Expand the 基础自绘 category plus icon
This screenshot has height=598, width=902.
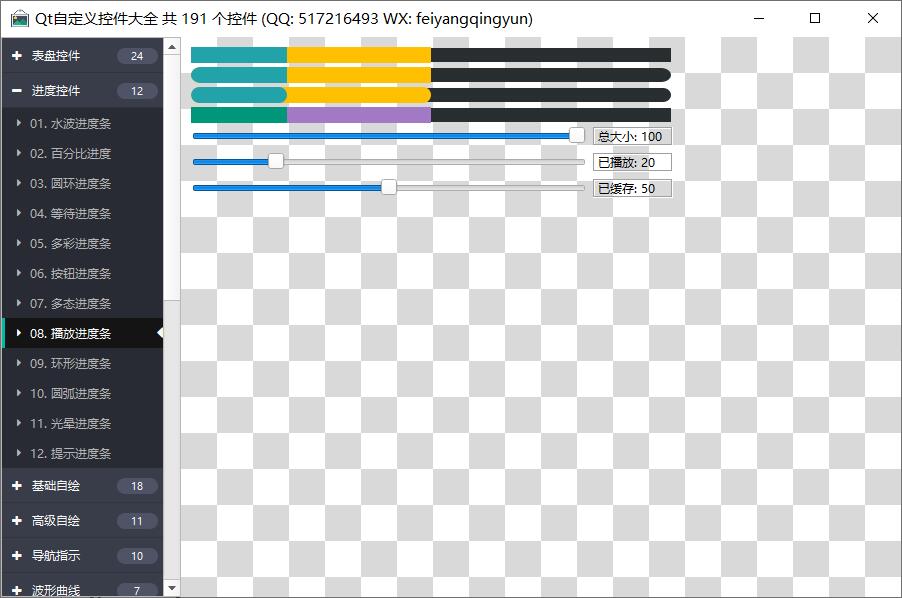coord(17,486)
